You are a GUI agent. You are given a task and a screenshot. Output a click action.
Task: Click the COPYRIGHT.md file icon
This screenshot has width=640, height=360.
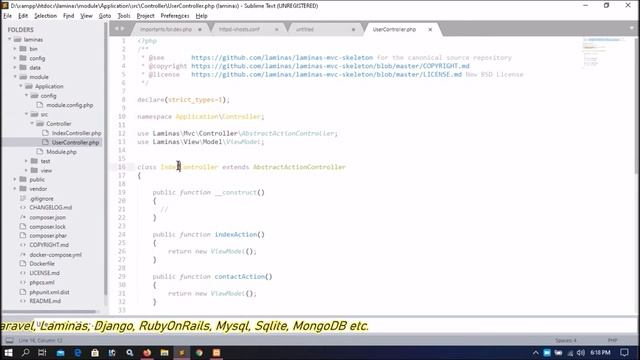tap(23, 244)
